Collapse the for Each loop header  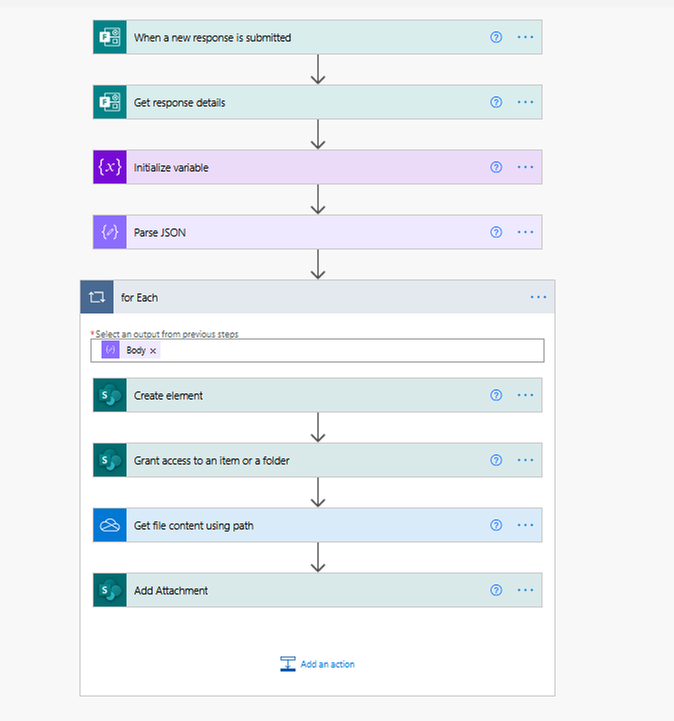(300, 297)
